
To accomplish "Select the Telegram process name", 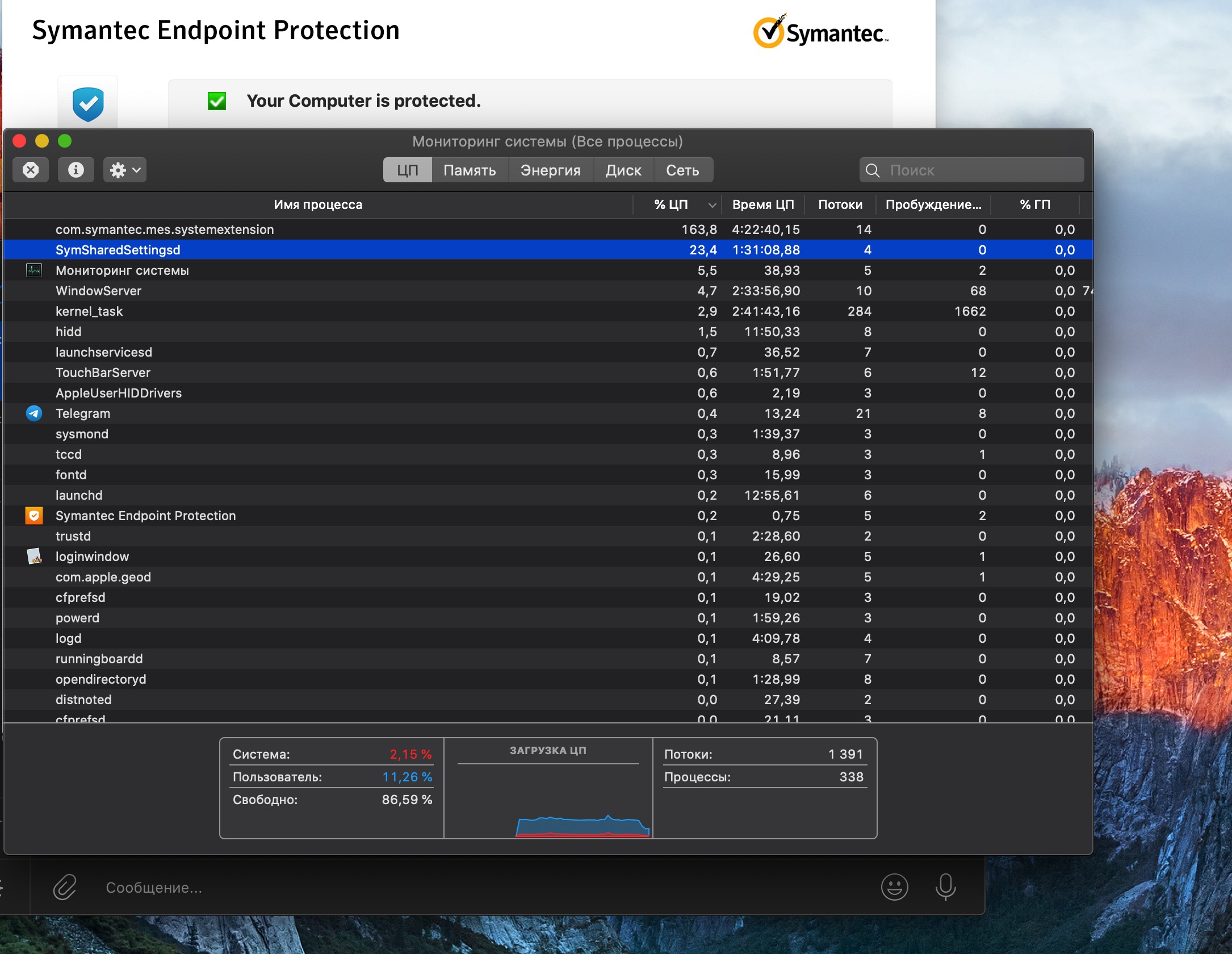I will [83, 413].
